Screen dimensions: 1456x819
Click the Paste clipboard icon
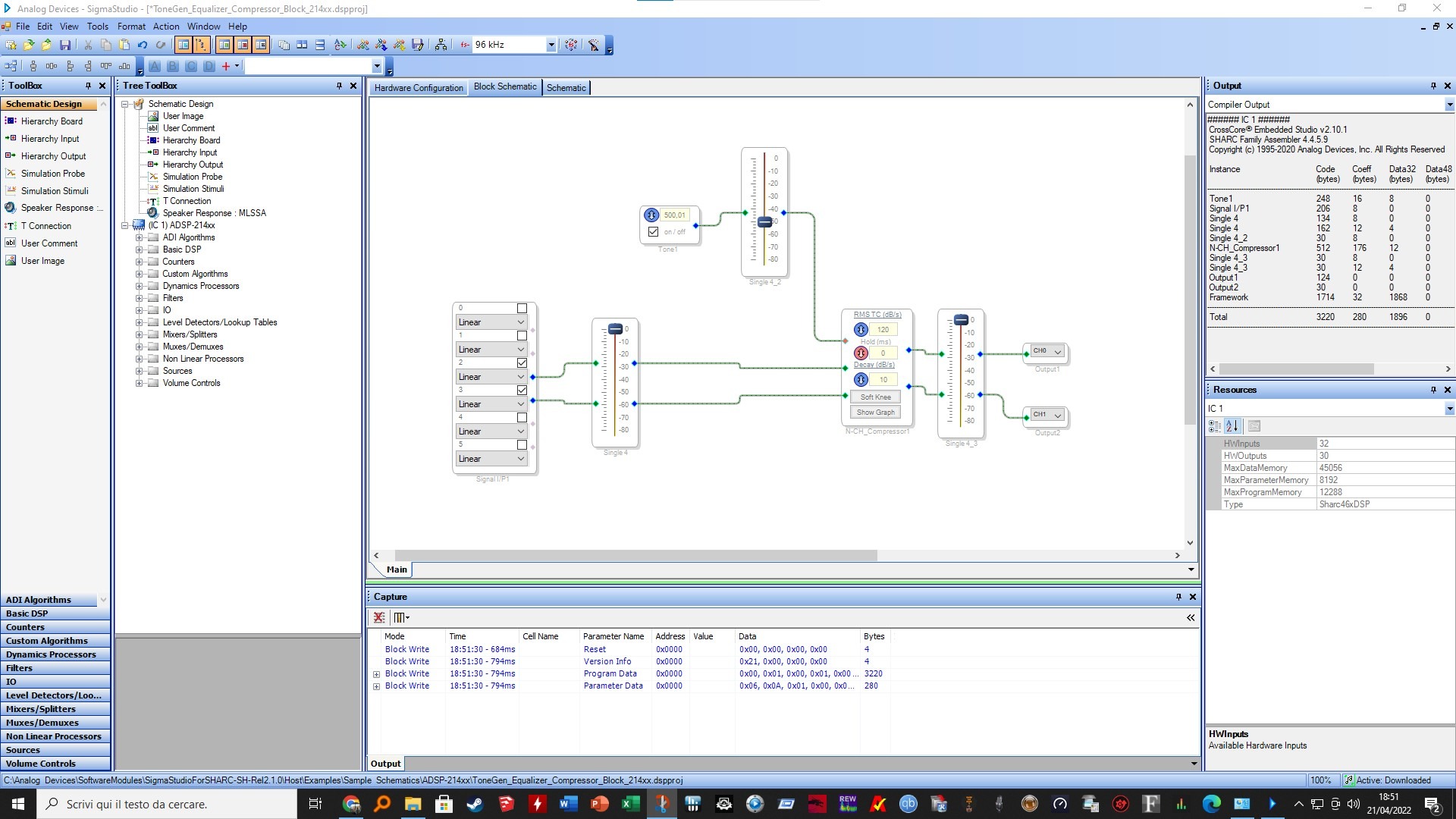[124, 45]
